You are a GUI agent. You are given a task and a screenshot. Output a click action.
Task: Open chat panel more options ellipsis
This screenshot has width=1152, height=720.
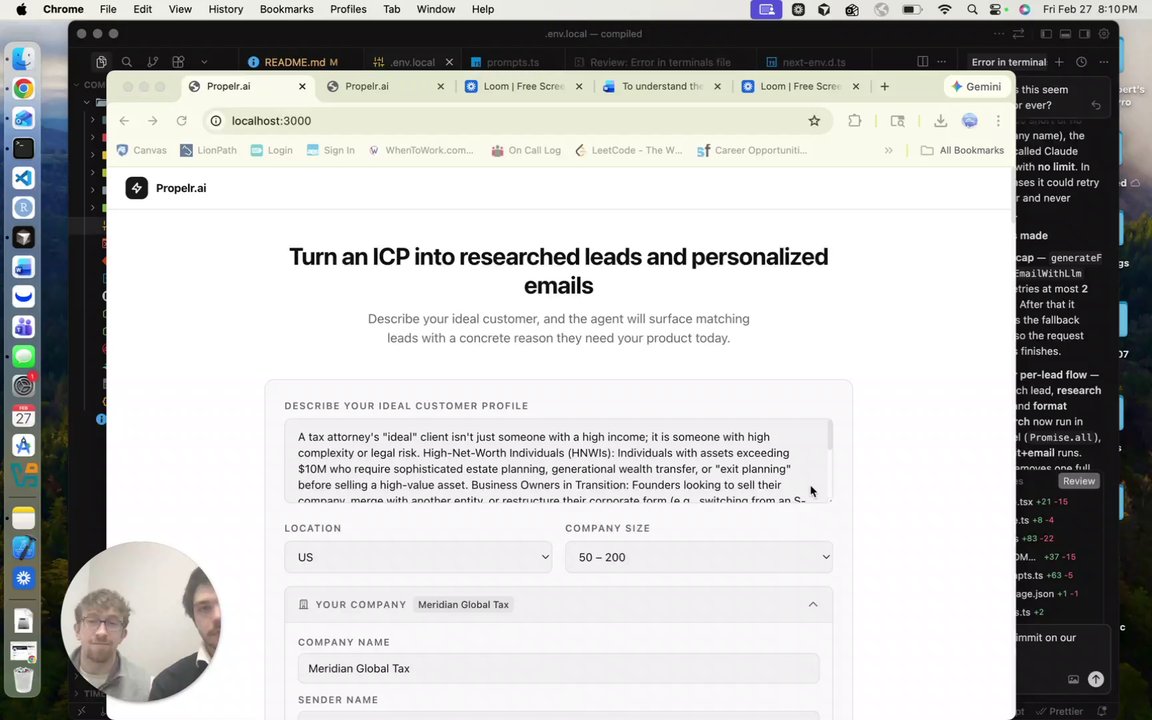1104,62
